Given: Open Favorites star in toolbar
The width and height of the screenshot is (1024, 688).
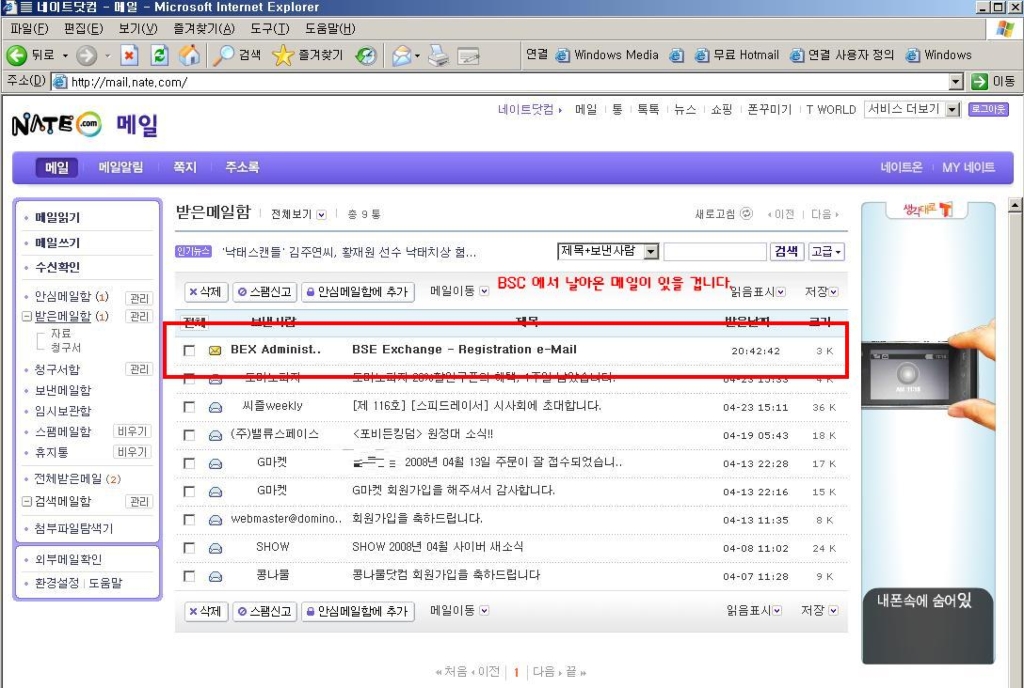Looking at the screenshot, I should tap(283, 55).
